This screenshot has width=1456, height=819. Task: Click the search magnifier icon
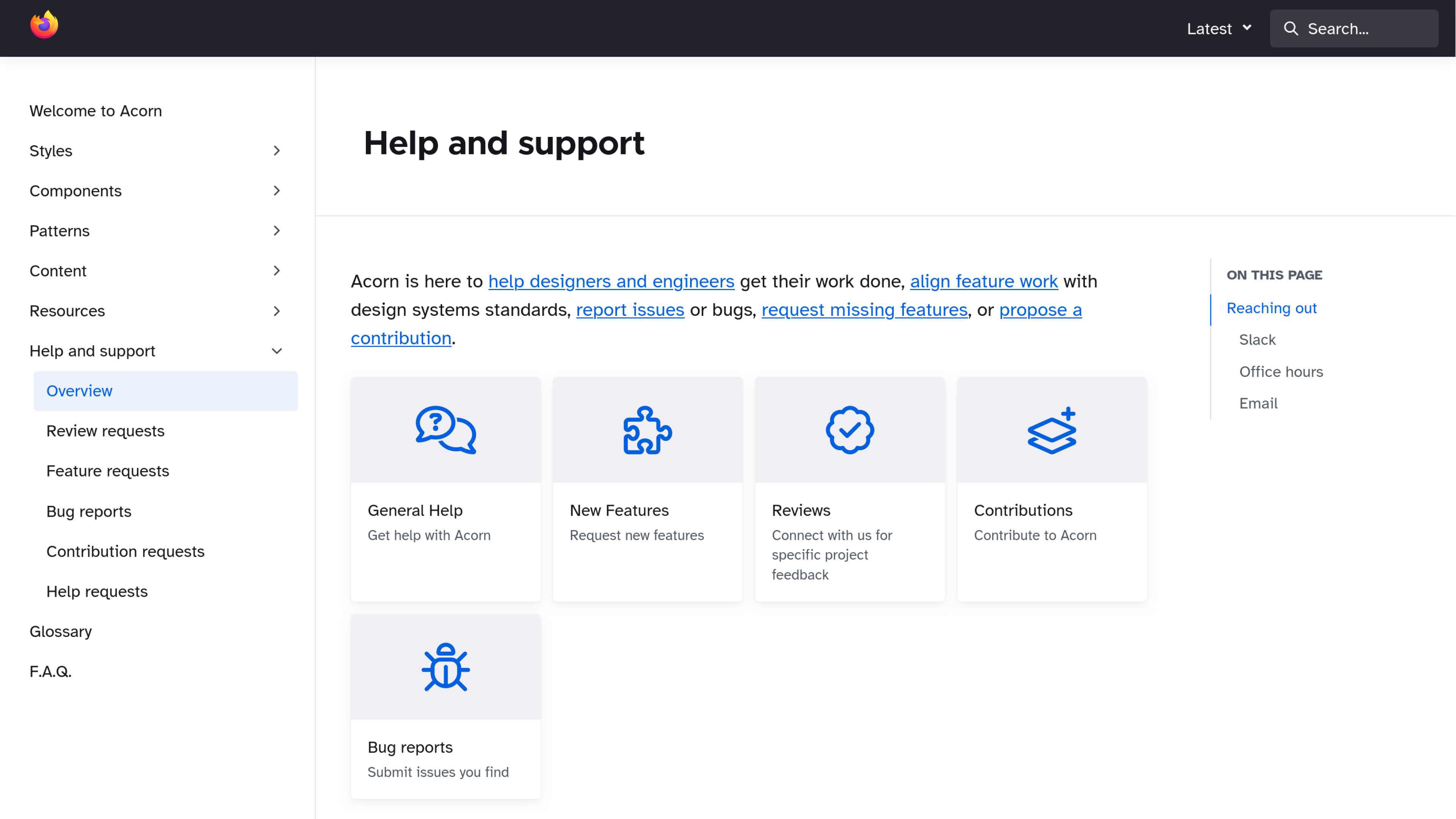tap(1292, 28)
